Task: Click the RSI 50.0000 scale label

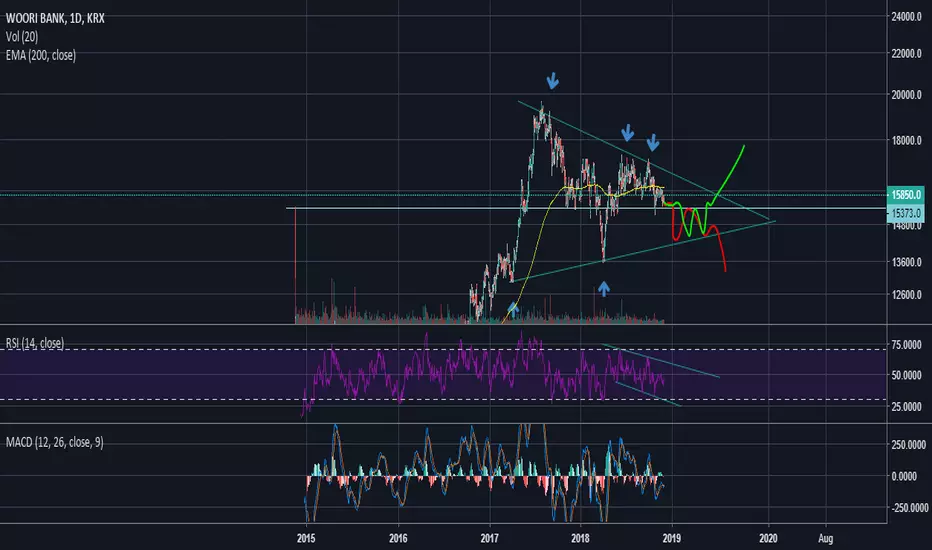Action: pyautogui.click(x=906, y=375)
